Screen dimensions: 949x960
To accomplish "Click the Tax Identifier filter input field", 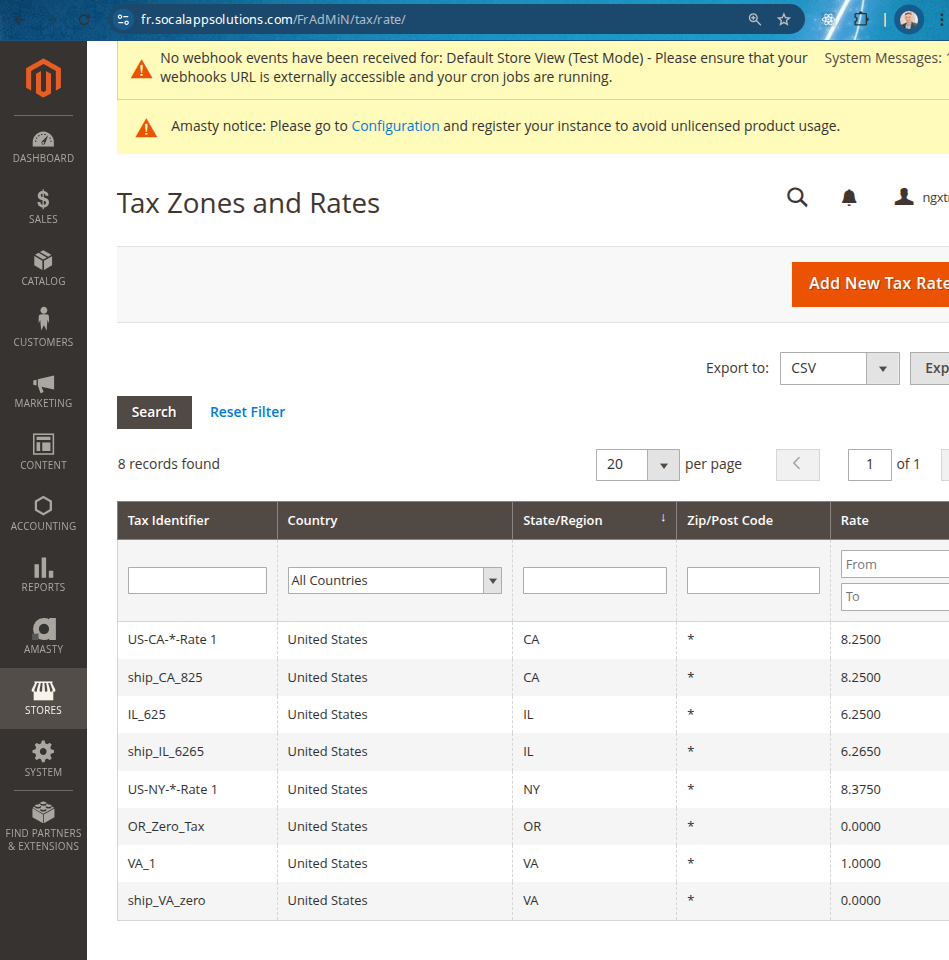I will pyautogui.click(x=197, y=580).
